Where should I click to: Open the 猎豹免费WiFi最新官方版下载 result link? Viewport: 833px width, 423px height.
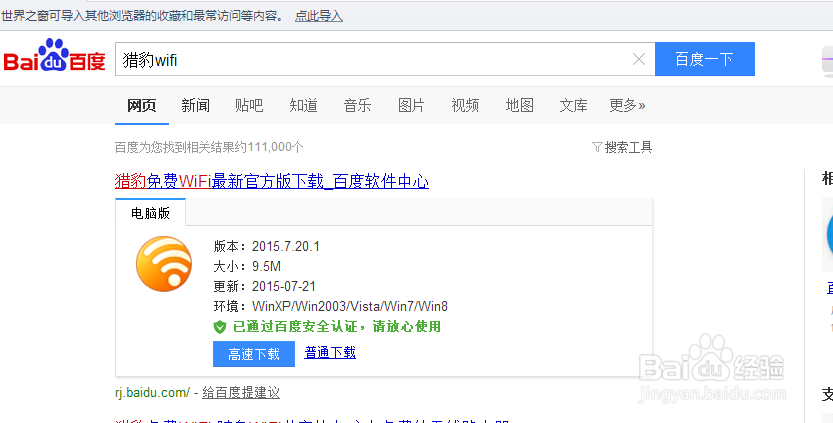point(272,181)
